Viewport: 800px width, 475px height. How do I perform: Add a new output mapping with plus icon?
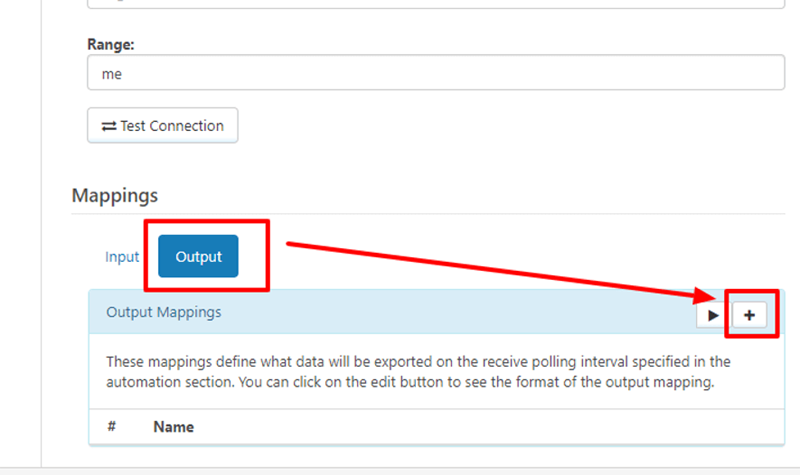click(x=749, y=315)
